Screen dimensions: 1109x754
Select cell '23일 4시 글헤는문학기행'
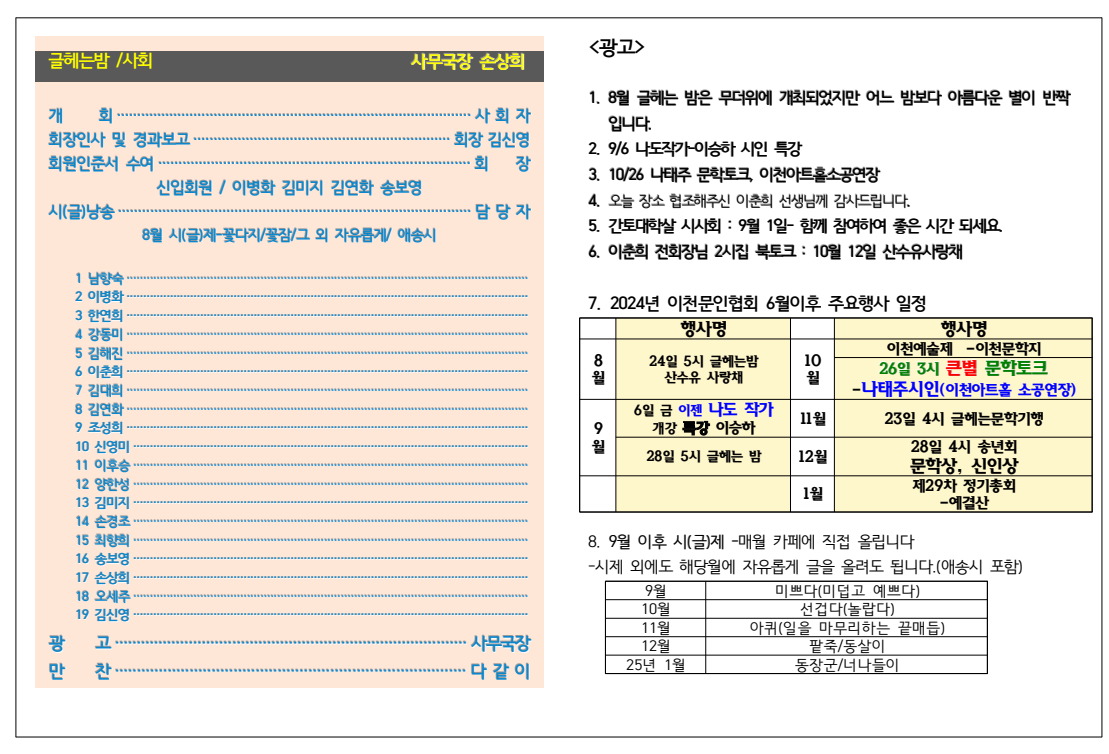point(963,418)
